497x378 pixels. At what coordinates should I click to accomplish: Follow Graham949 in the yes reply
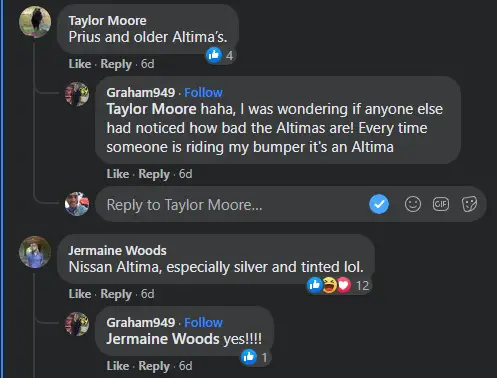tap(203, 322)
